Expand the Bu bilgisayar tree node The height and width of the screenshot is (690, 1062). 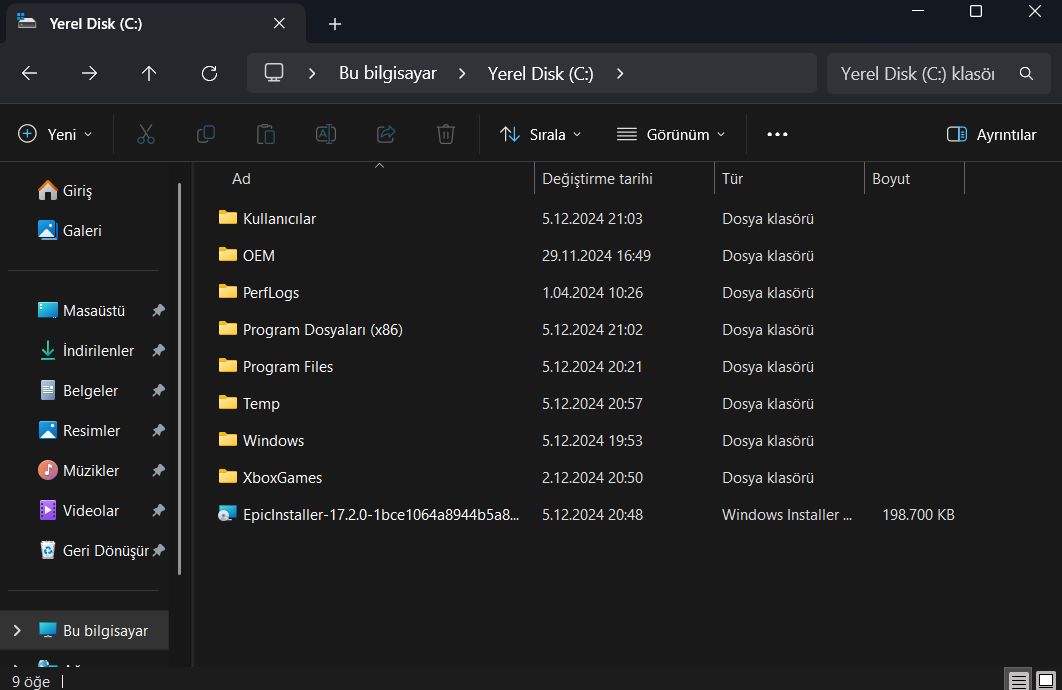[x=17, y=631]
